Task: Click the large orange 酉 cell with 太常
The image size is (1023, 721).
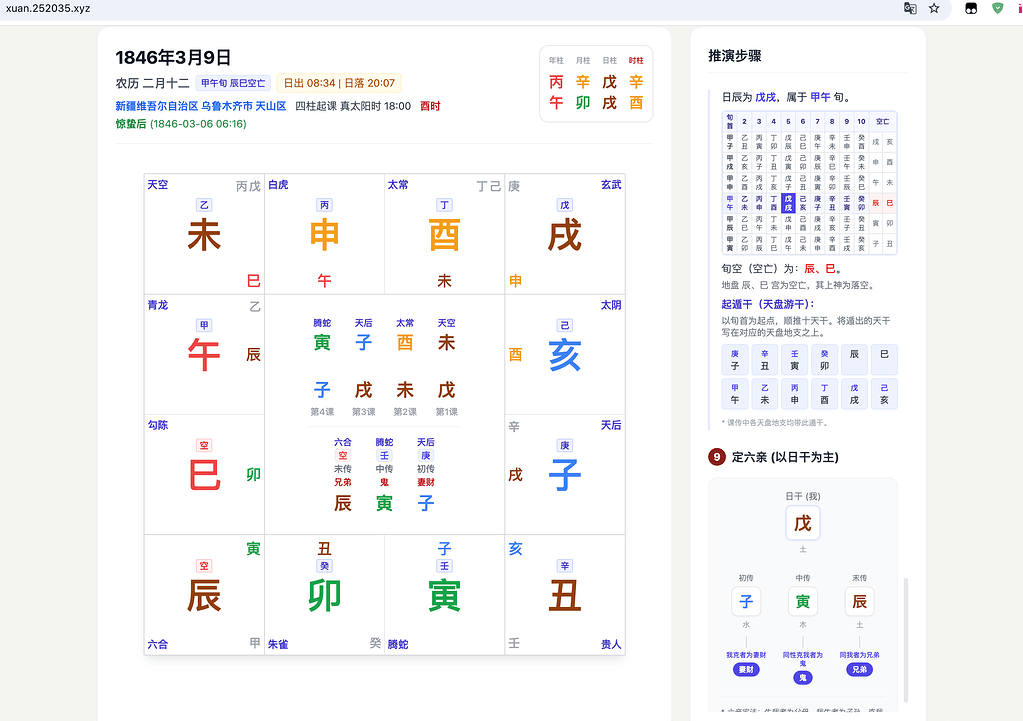Action: [444, 234]
